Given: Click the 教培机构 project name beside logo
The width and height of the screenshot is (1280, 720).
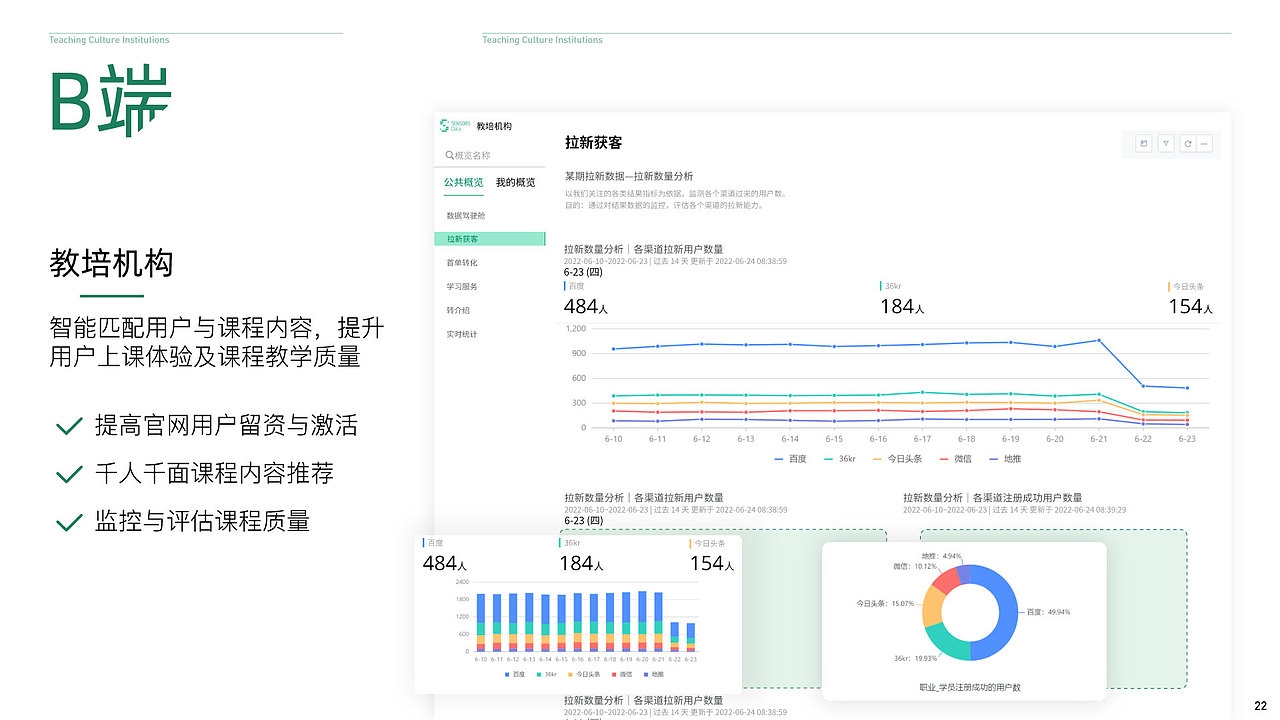Looking at the screenshot, I should pos(494,126).
